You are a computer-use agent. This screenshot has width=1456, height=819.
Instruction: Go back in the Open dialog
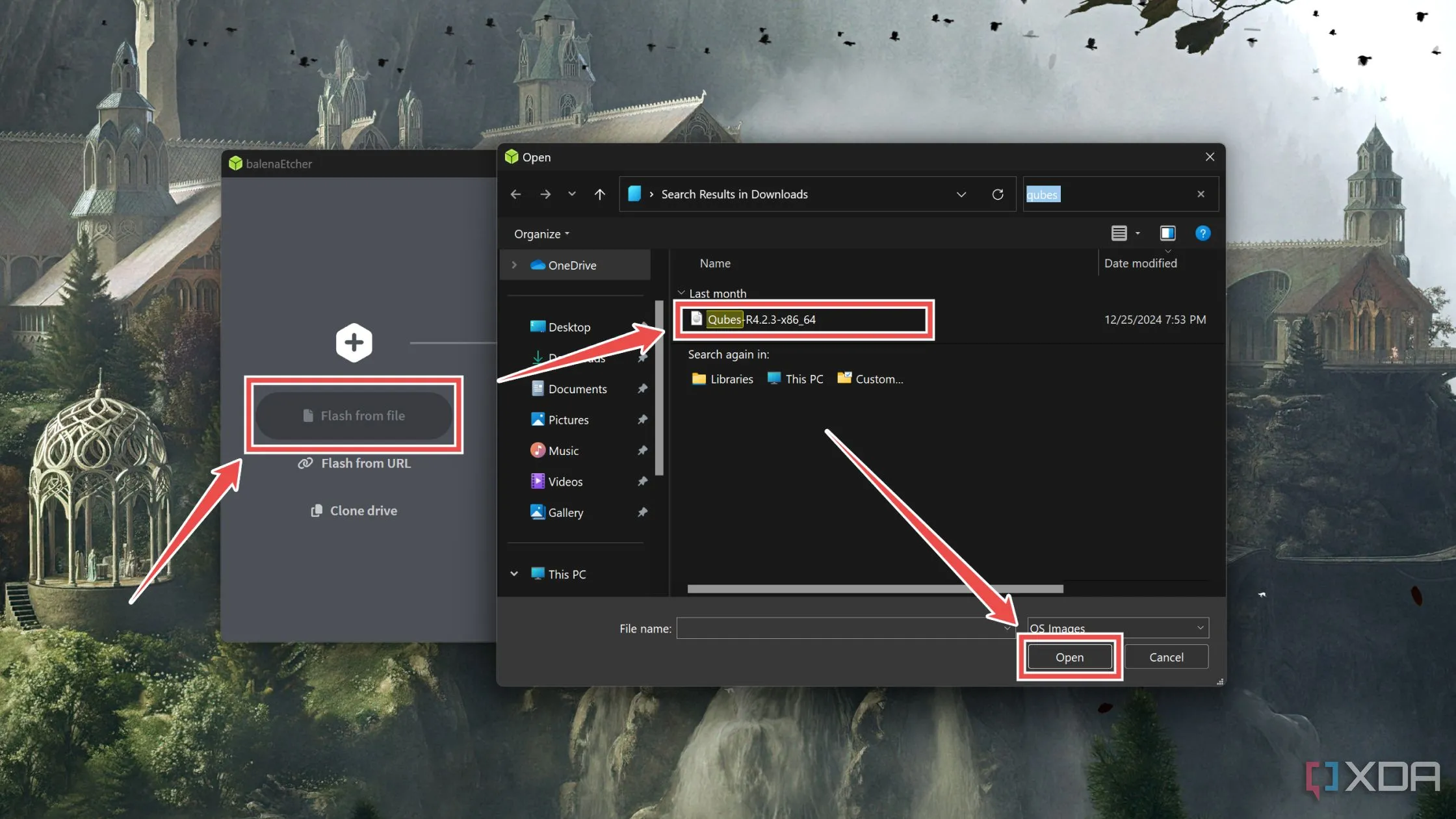[515, 194]
